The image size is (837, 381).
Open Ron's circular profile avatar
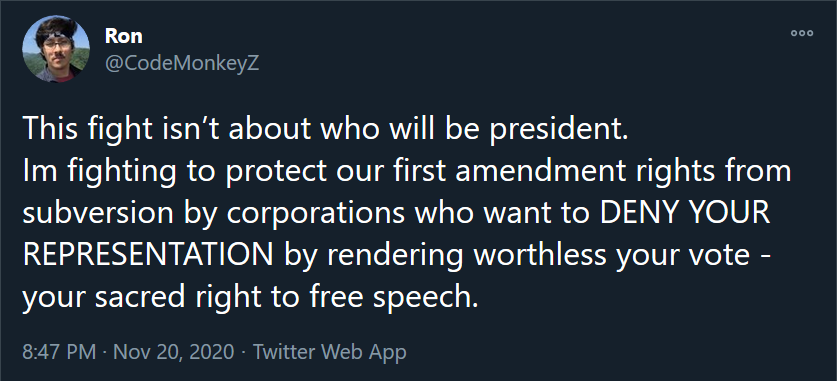[x=56, y=49]
